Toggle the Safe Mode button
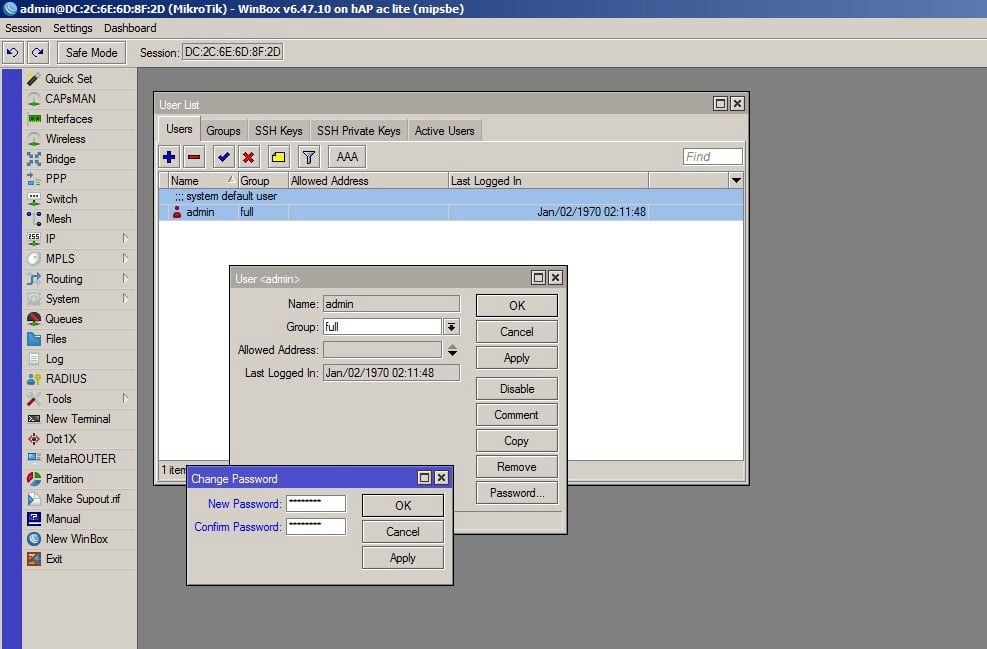 pos(91,52)
